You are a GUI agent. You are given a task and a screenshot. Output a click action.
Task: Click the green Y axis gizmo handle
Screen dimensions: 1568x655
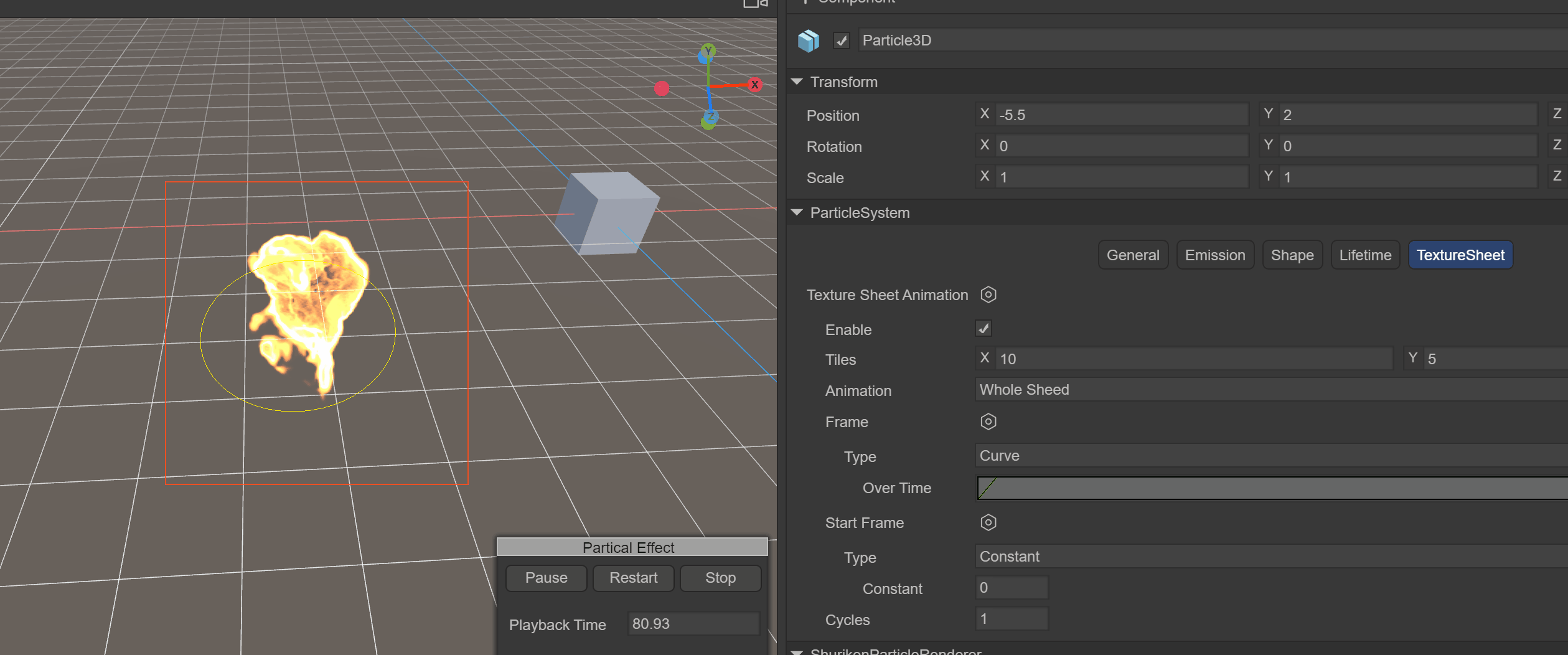point(708,50)
